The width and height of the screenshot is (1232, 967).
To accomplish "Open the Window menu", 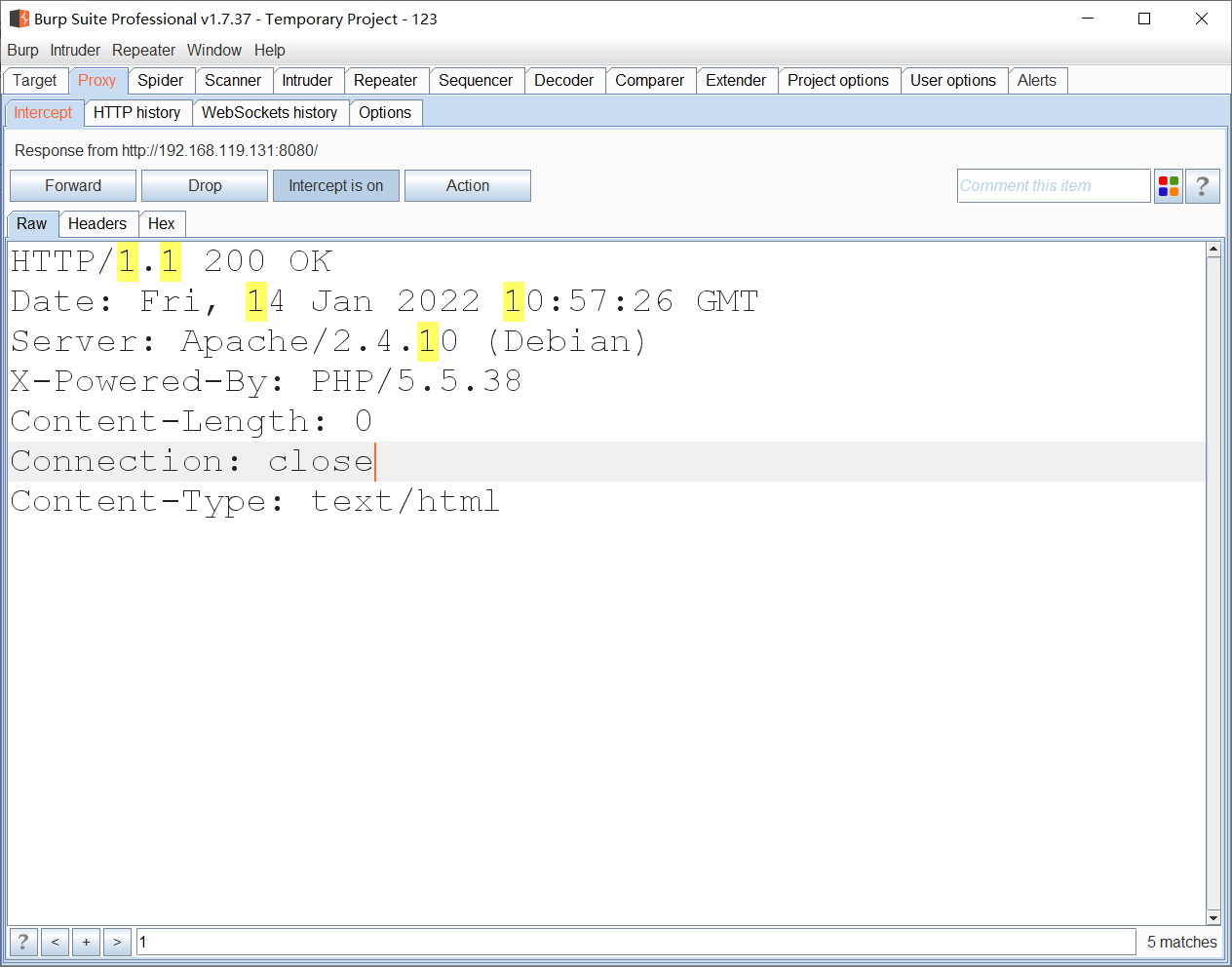I will [214, 51].
